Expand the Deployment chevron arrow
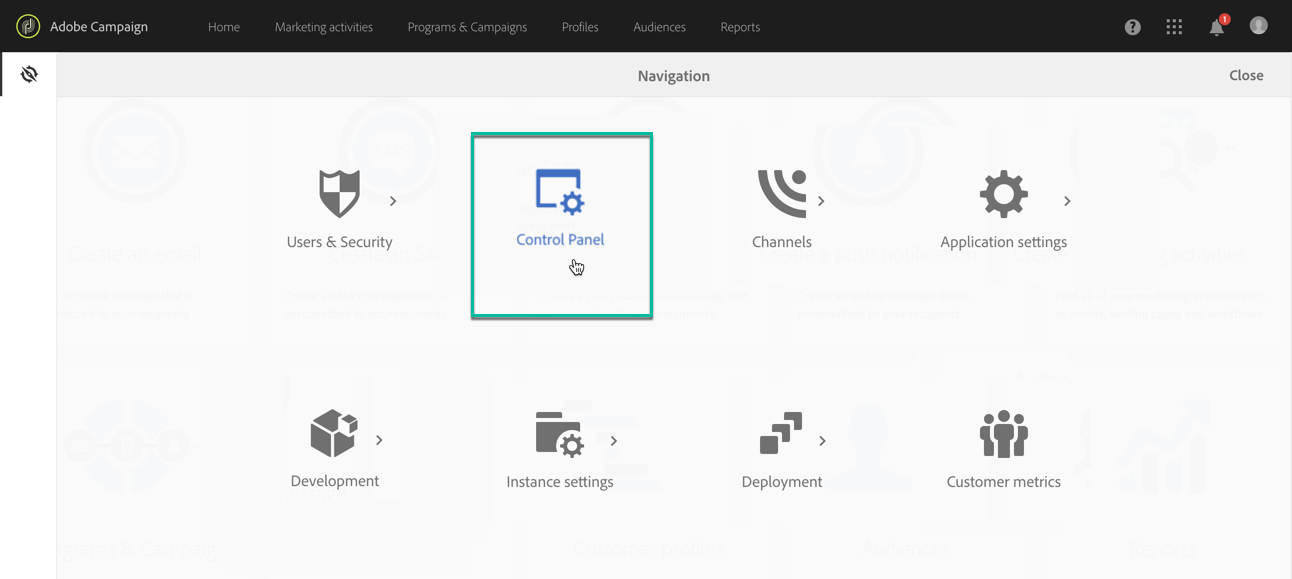The width and height of the screenshot is (1292, 579). (x=822, y=441)
